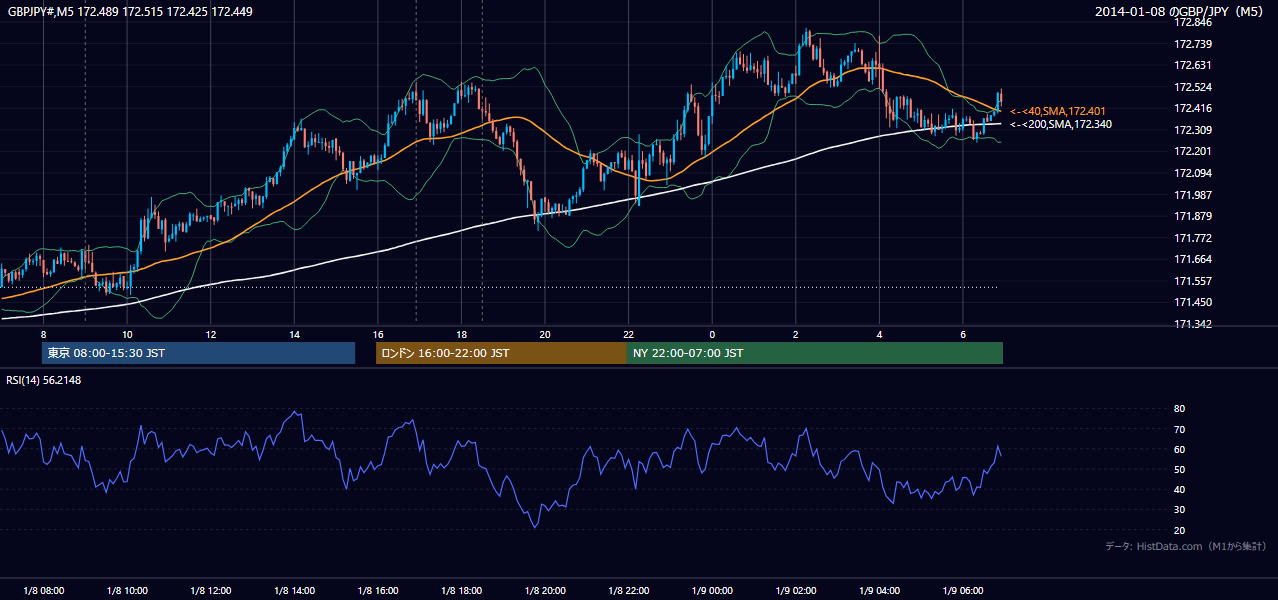This screenshot has width=1278, height=600.
Task: Select the Tokyo 08:00-15:30 JST session bar
Action: (x=198, y=353)
